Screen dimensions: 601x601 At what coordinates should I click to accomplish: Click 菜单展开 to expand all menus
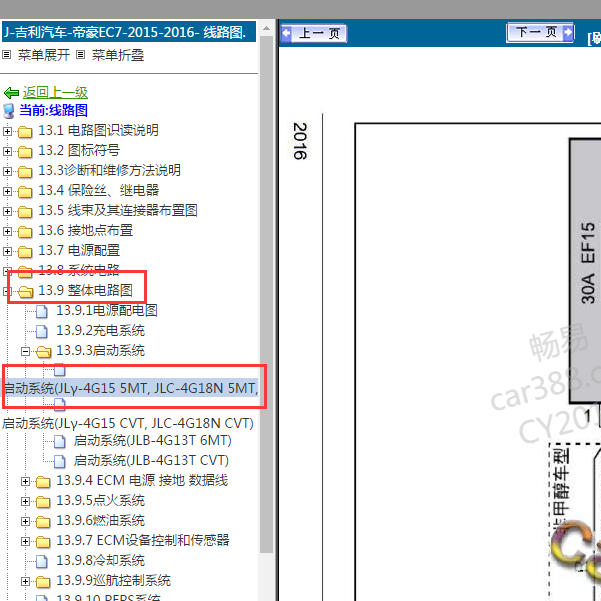44,55
